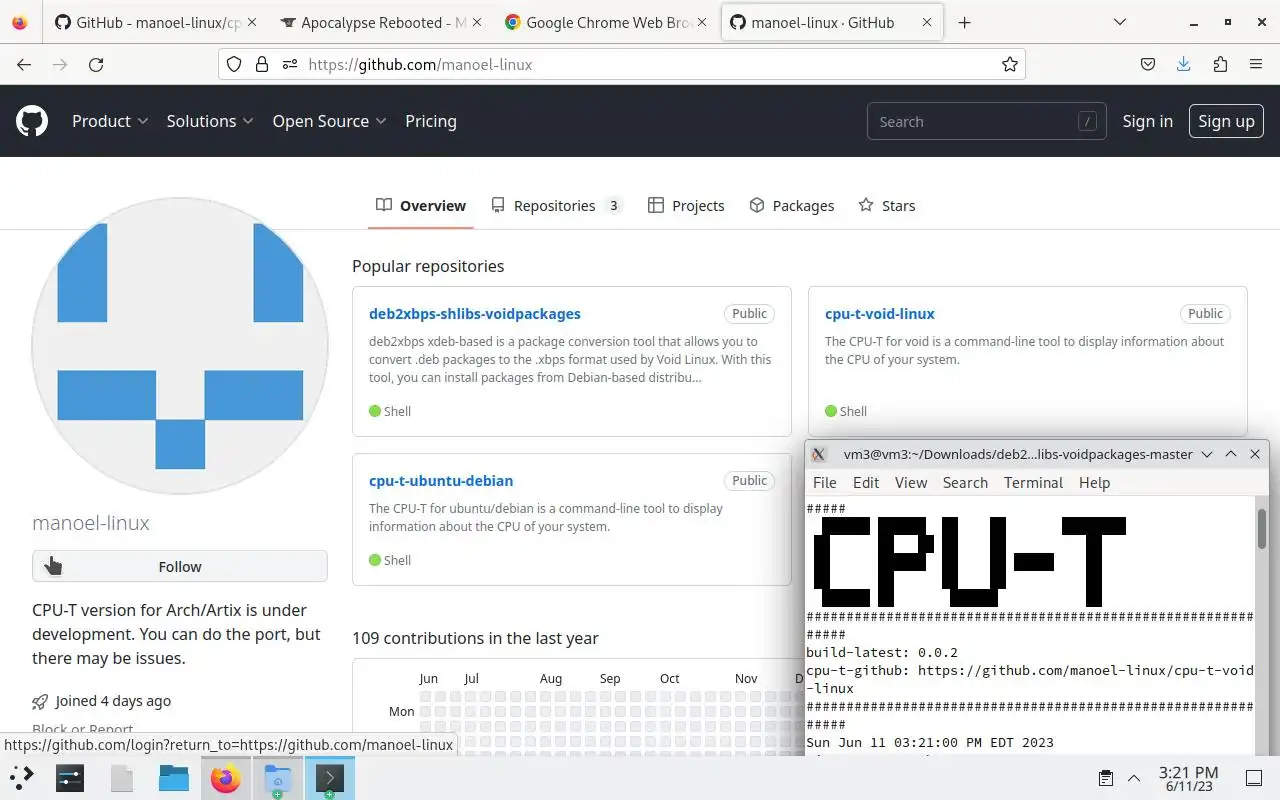Open the Projects tab
The height and width of the screenshot is (800, 1280).
[686, 205]
